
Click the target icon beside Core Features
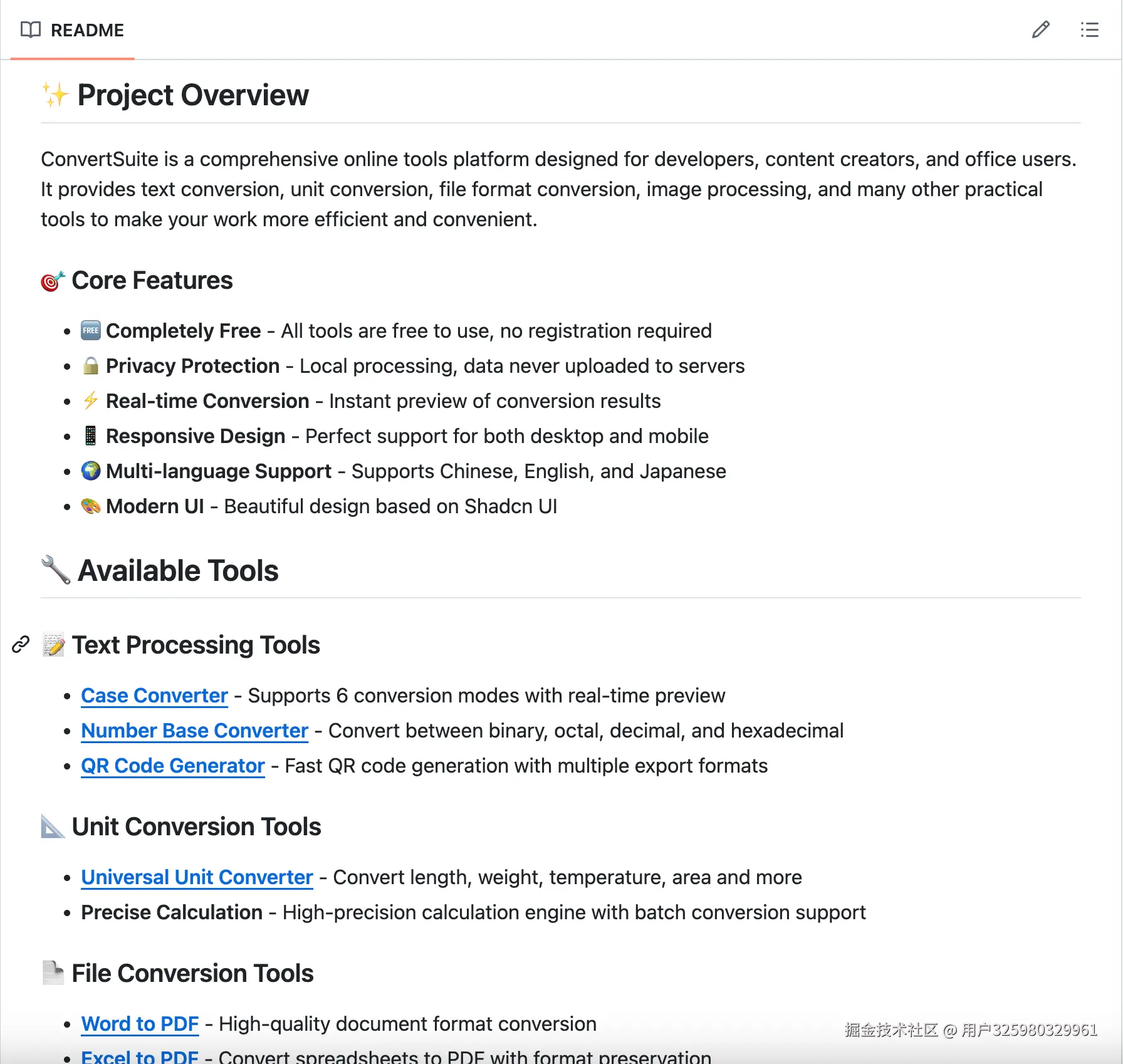53,281
